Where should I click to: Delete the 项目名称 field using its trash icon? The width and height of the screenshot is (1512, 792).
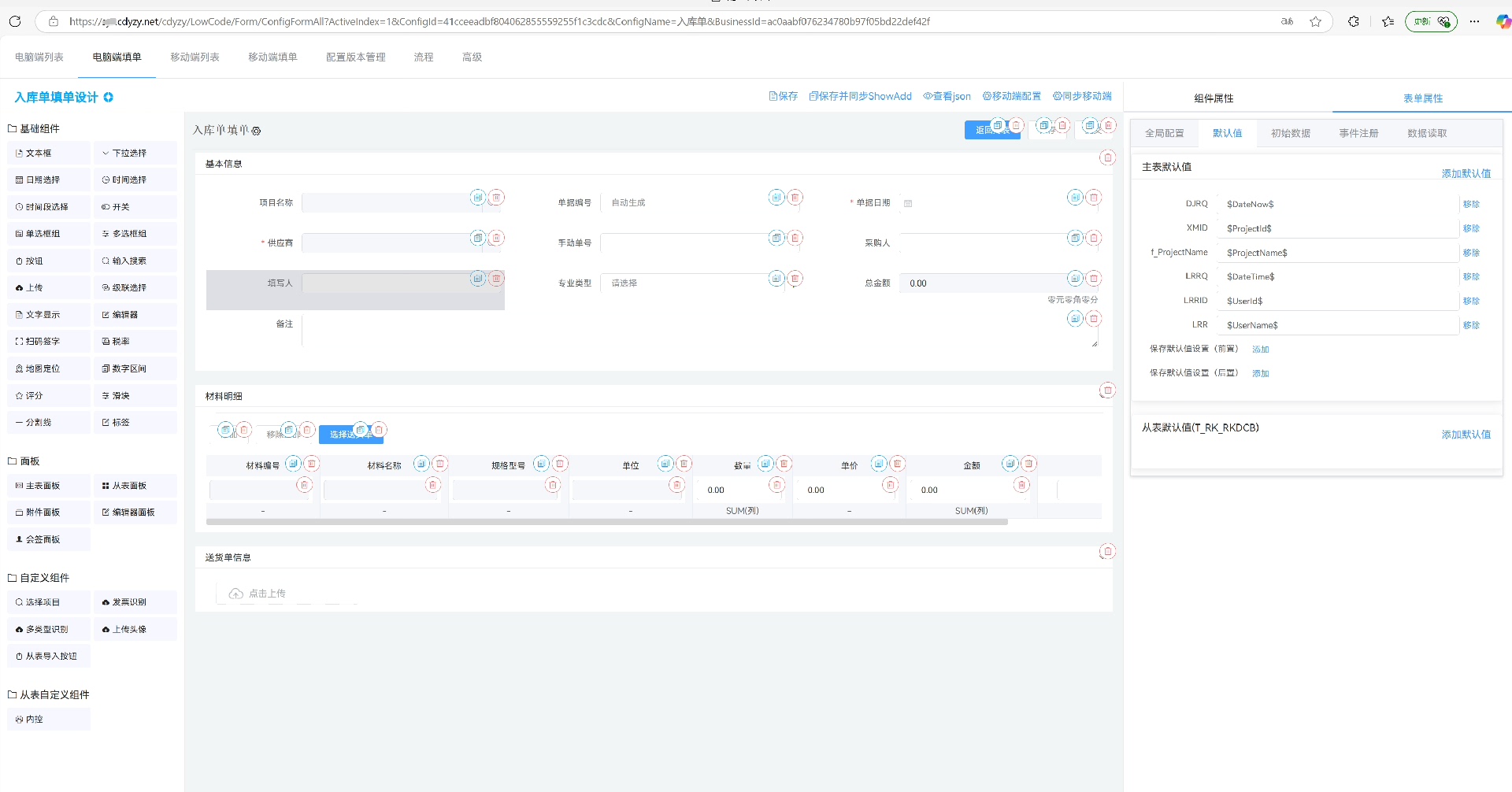(x=496, y=198)
